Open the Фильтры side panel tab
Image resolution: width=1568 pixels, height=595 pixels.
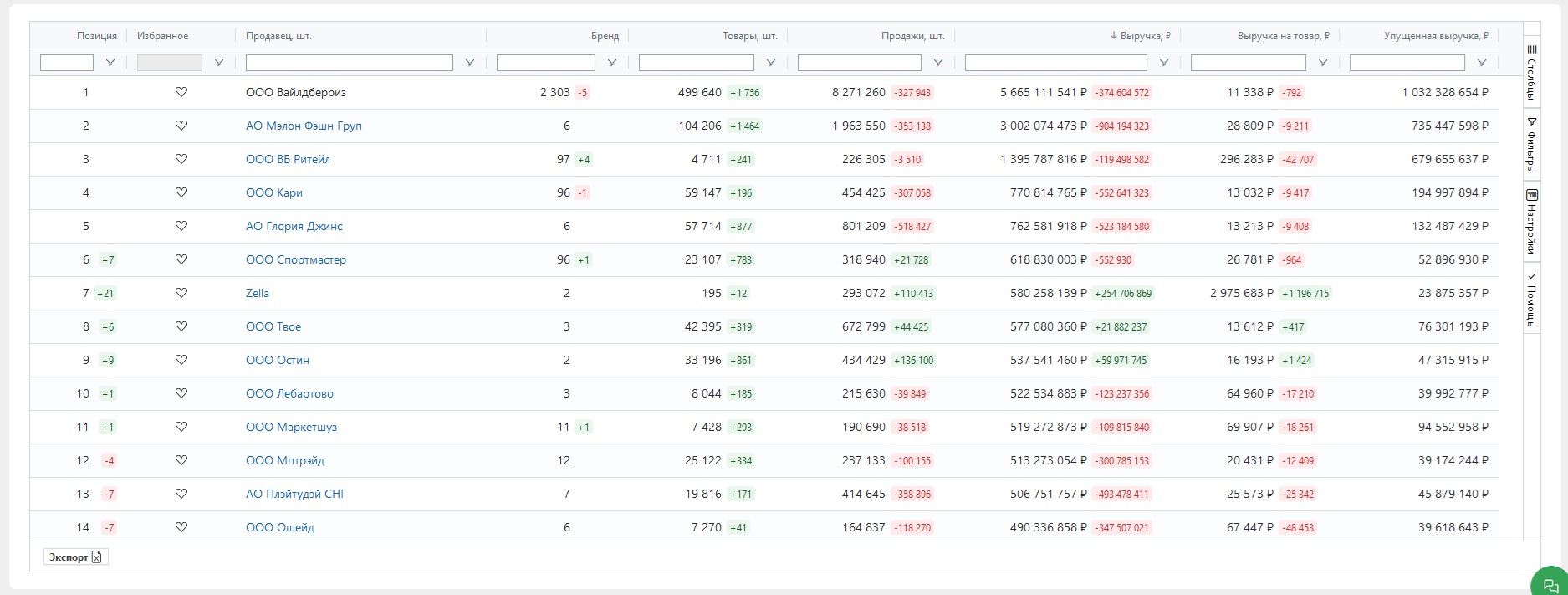(x=1532, y=144)
